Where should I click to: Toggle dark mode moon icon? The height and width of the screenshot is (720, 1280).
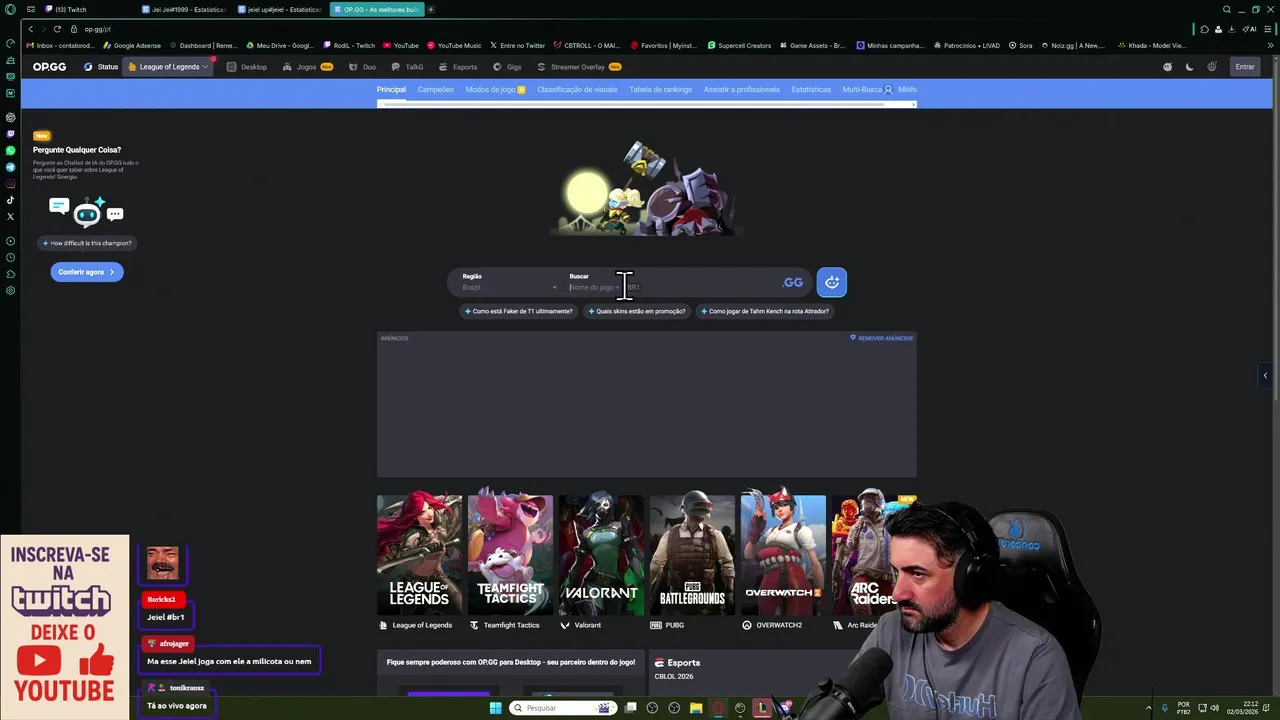[x=1189, y=67]
